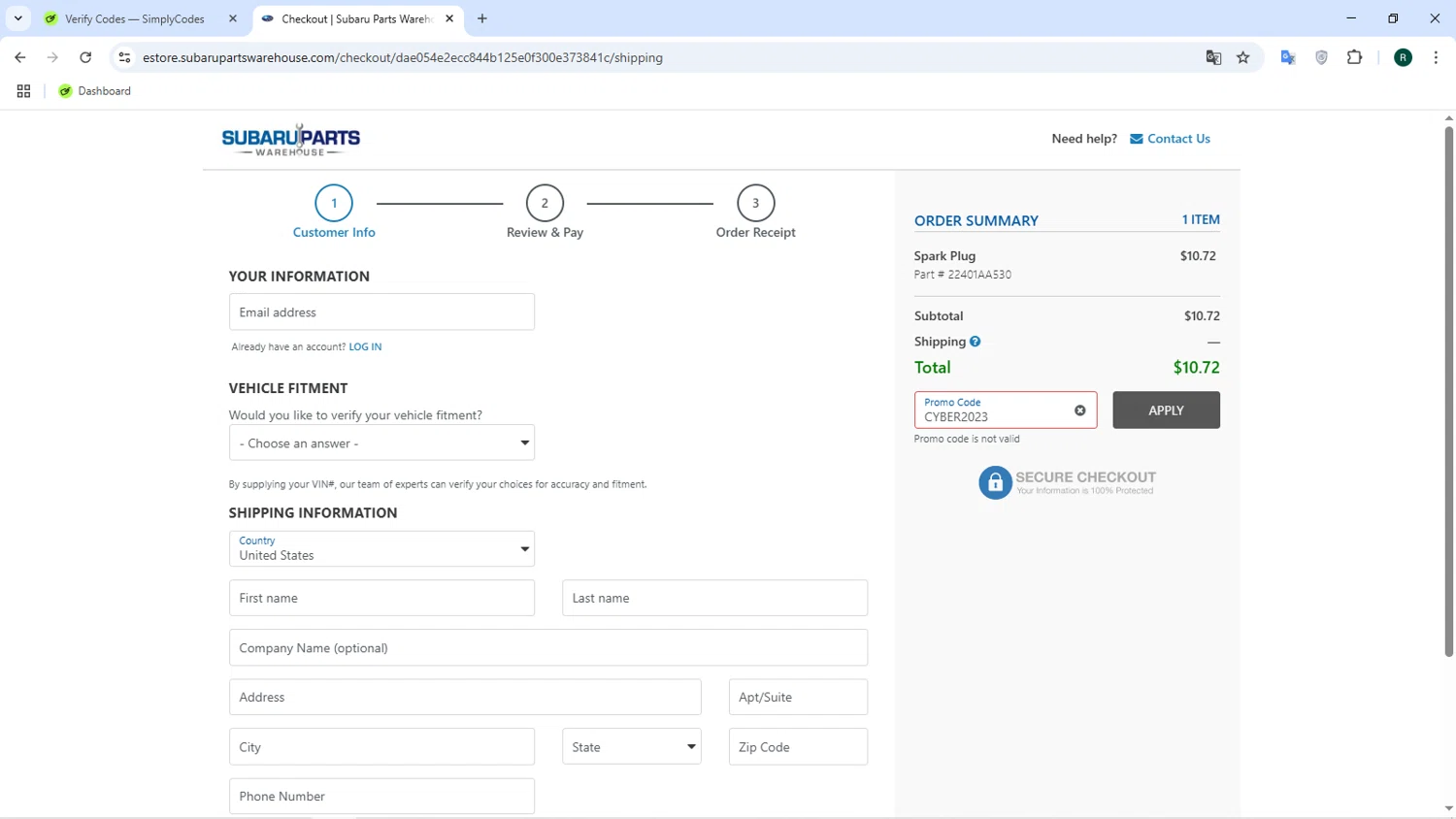
Task: Click the green Total amount $10.72
Action: click(x=1196, y=367)
